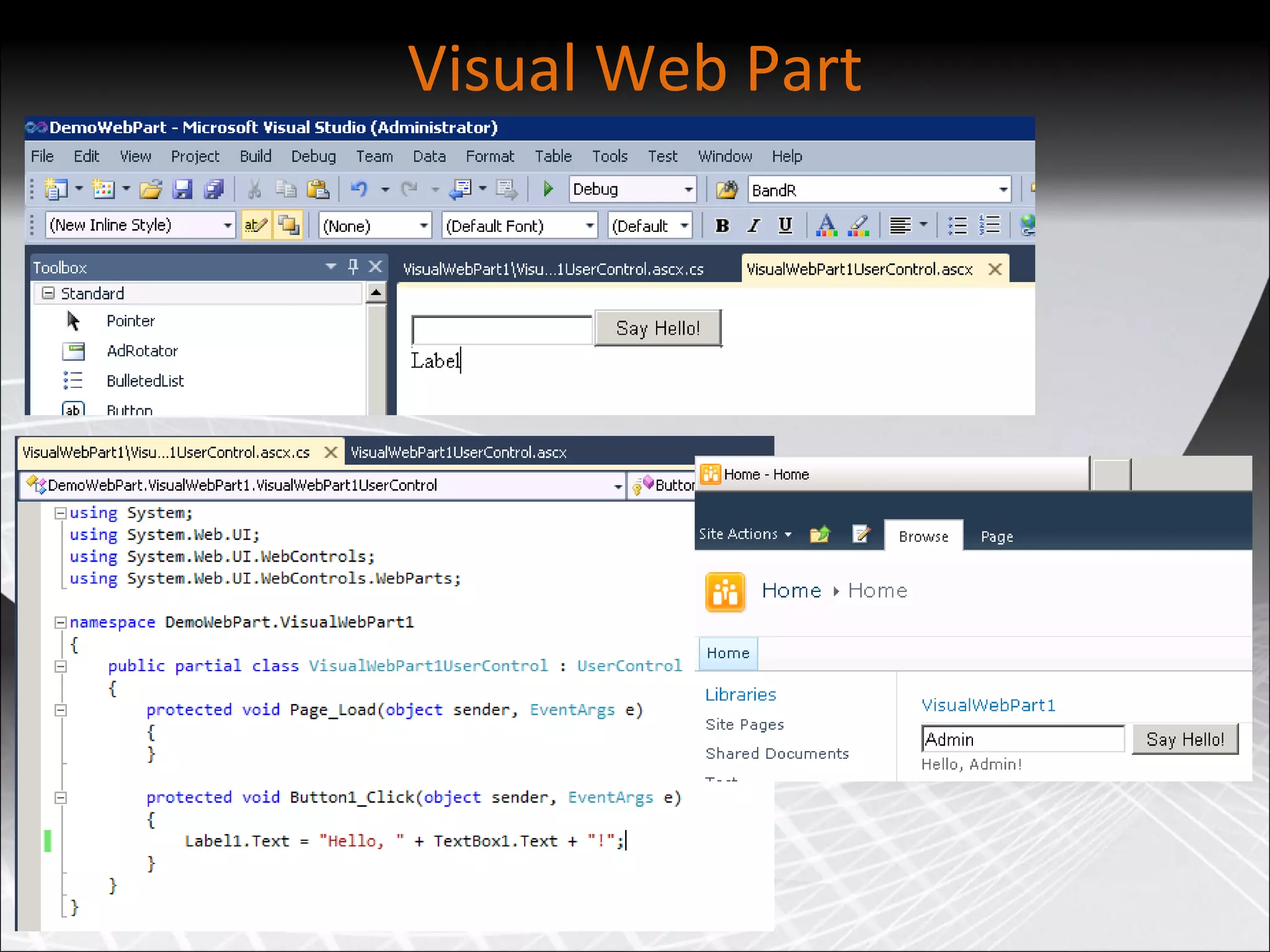Screen dimensions: 1270x952
Task: Click the Navigate Backward icon
Action: [x=460, y=189]
